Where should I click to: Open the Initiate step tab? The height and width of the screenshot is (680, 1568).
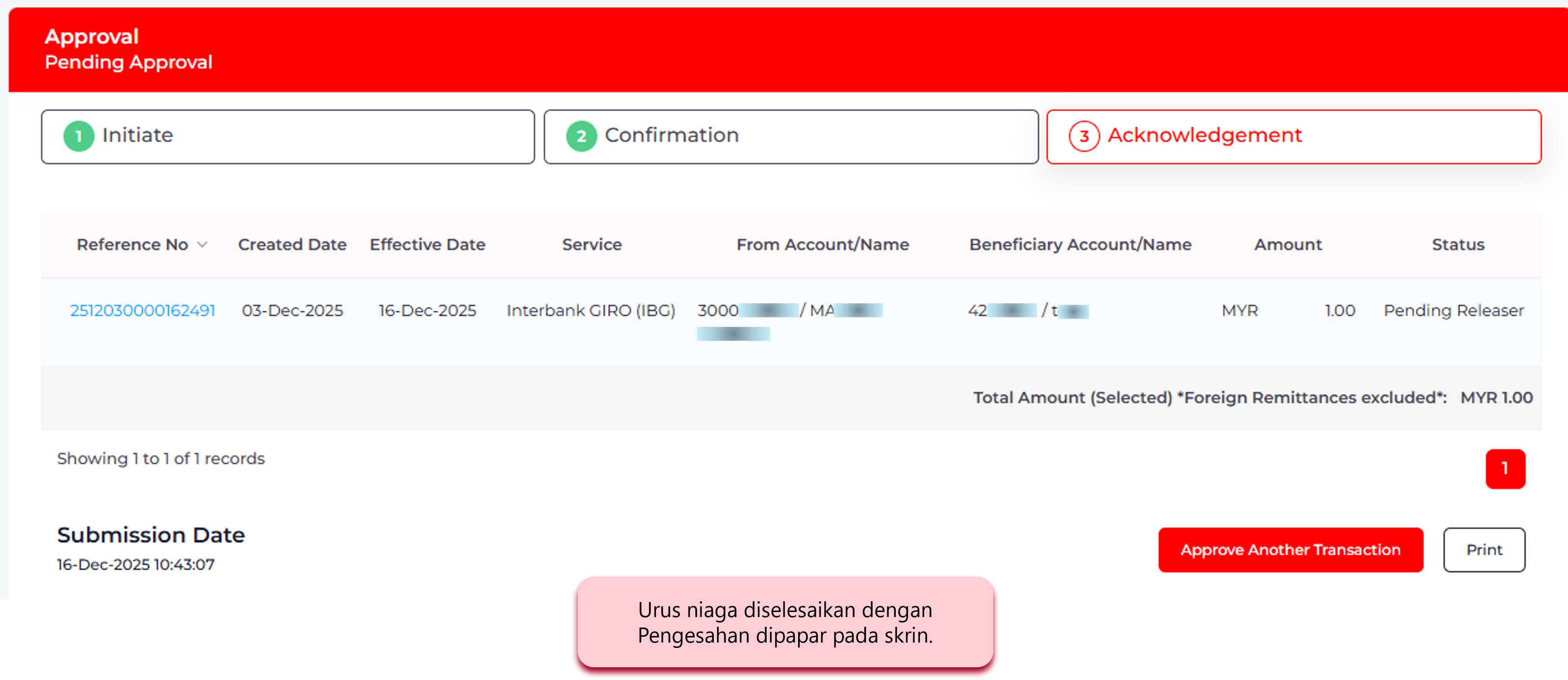pos(288,136)
